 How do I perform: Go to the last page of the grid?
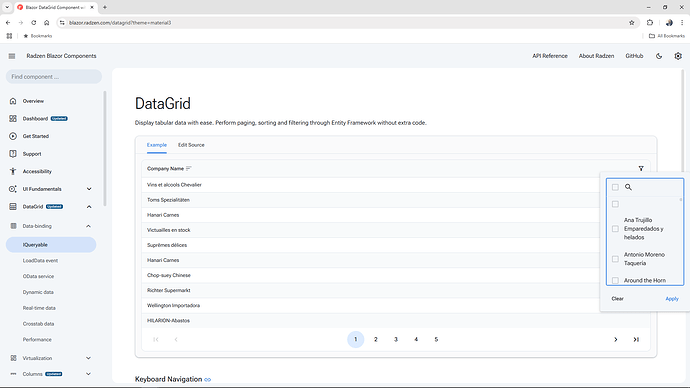[x=636, y=339]
